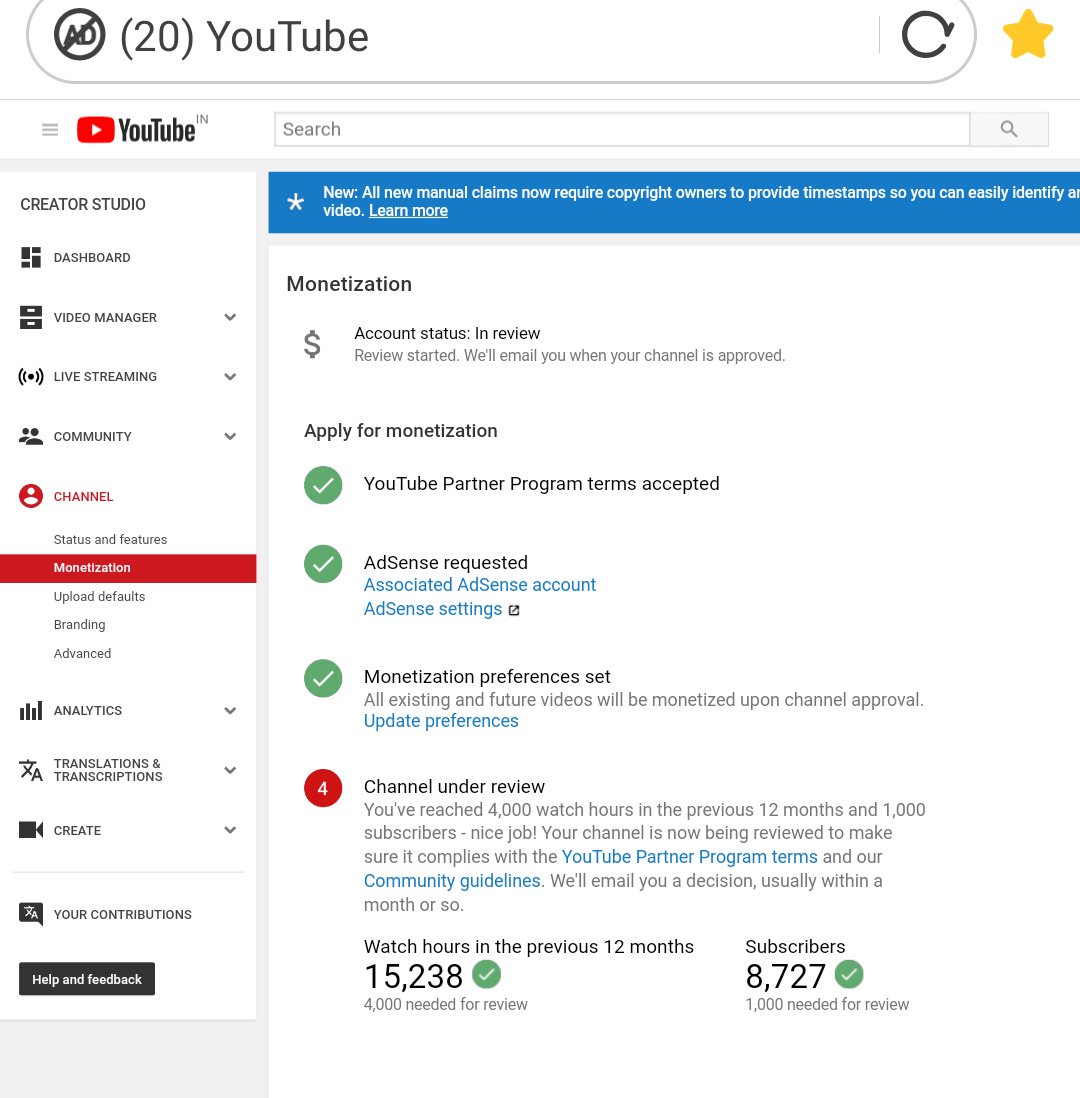Open Status and features submenu
The height and width of the screenshot is (1098, 1080).
(x=111, y=539)
